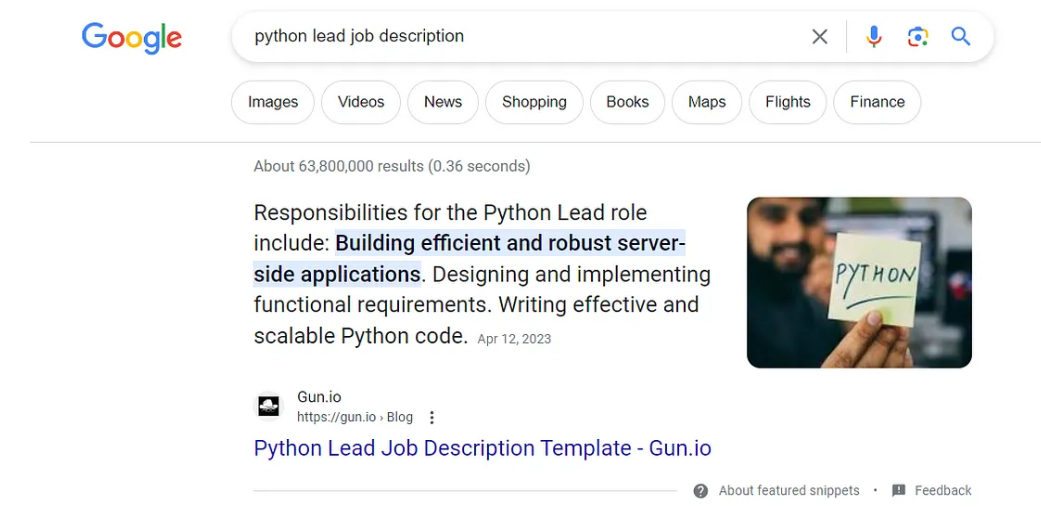Image resolution: width=1041 pixels, height=507 pixels.
Task: Switch to the Shopping filter
Action: coord(534,102)
